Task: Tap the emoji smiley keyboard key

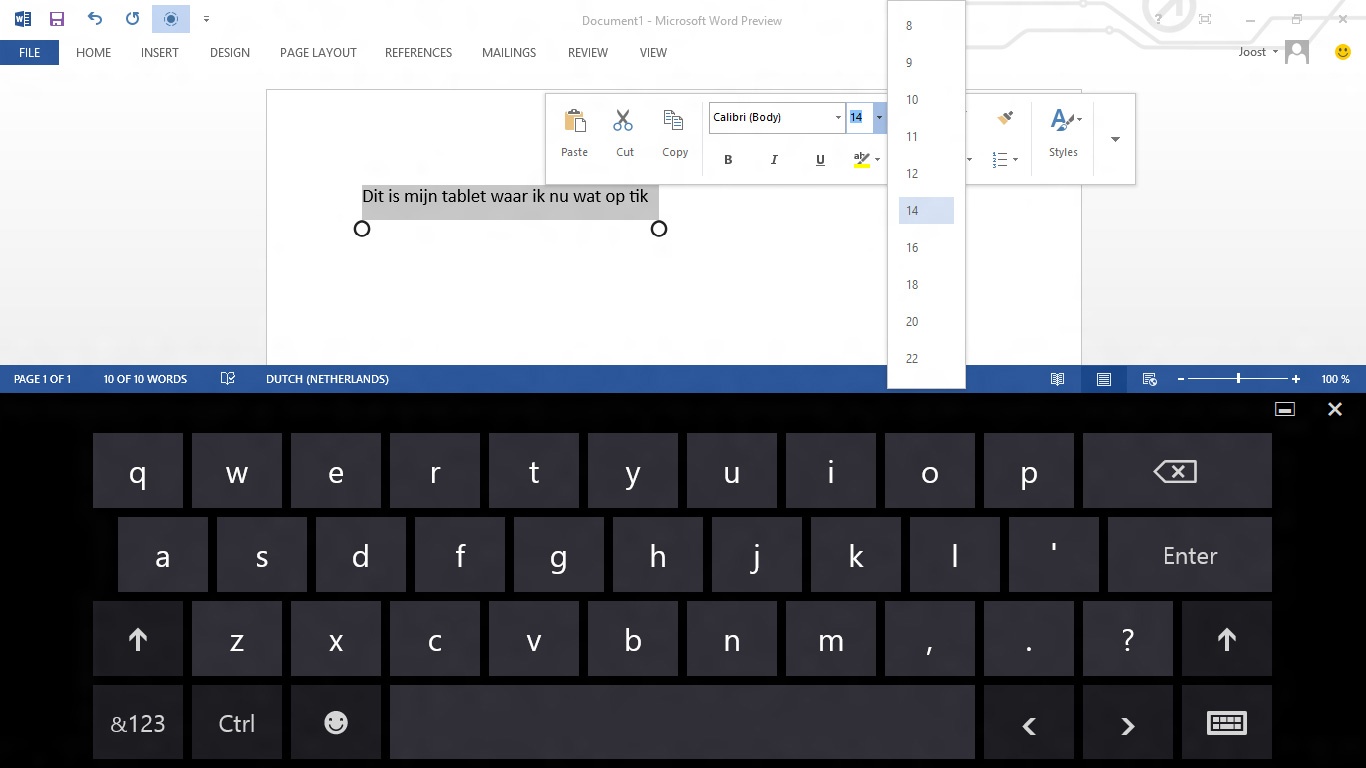Action: 336,723
